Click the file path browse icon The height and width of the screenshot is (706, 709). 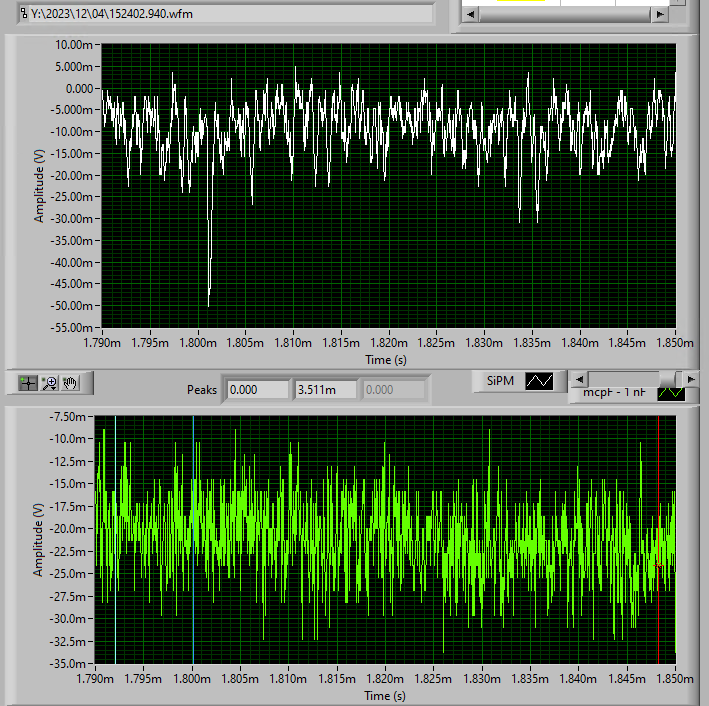click(x=24, y=13)
